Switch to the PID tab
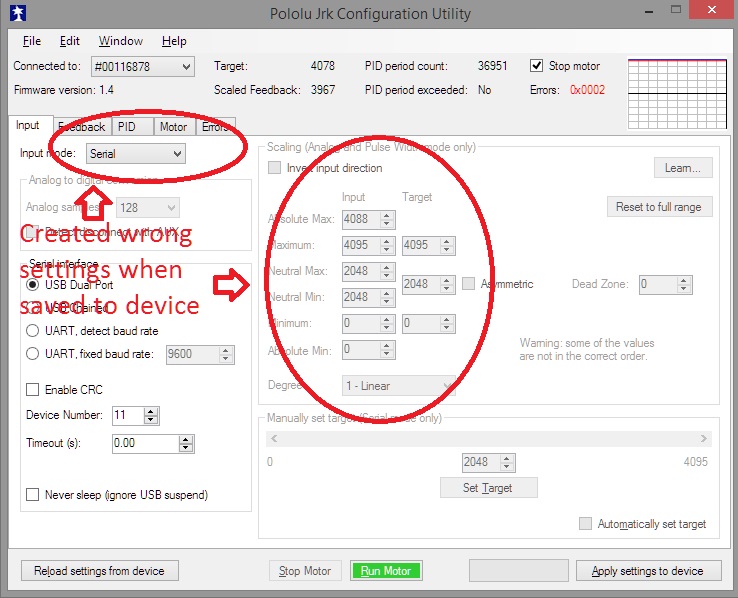738x598 pixels. [x=132, y=127]
